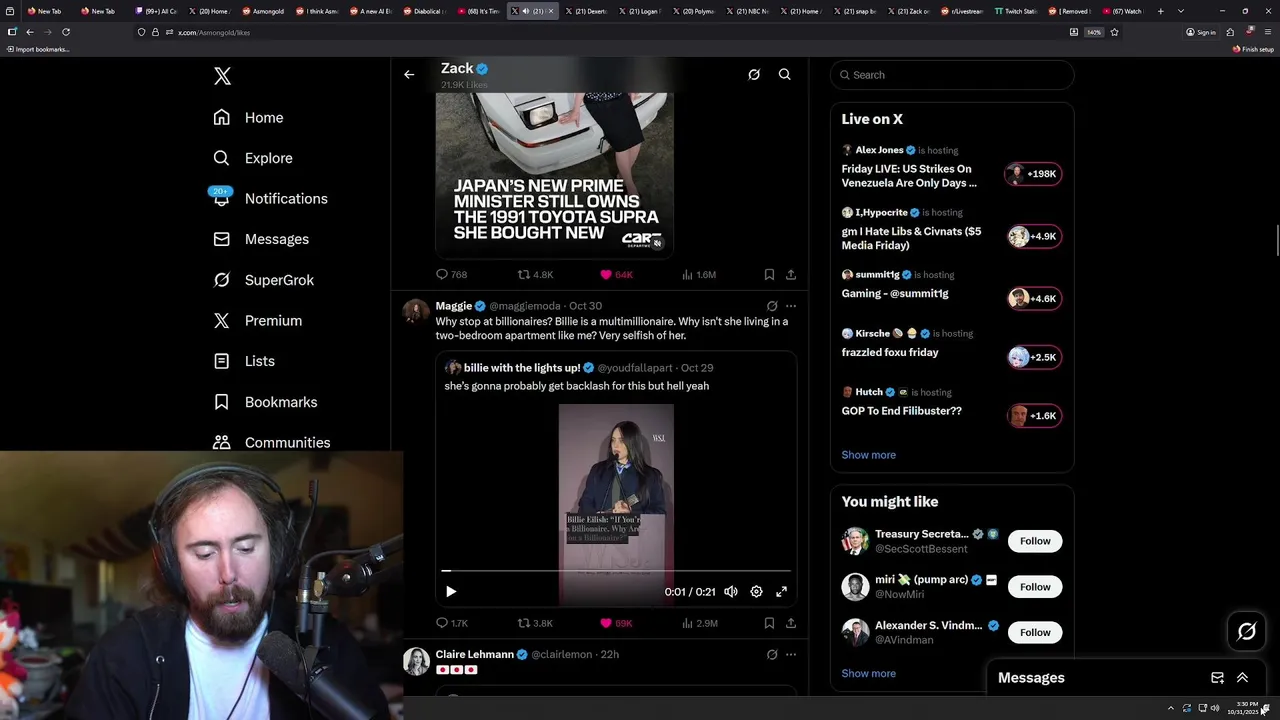Click the Search input field
This screenshot has height=720, width=1280.
952,75
